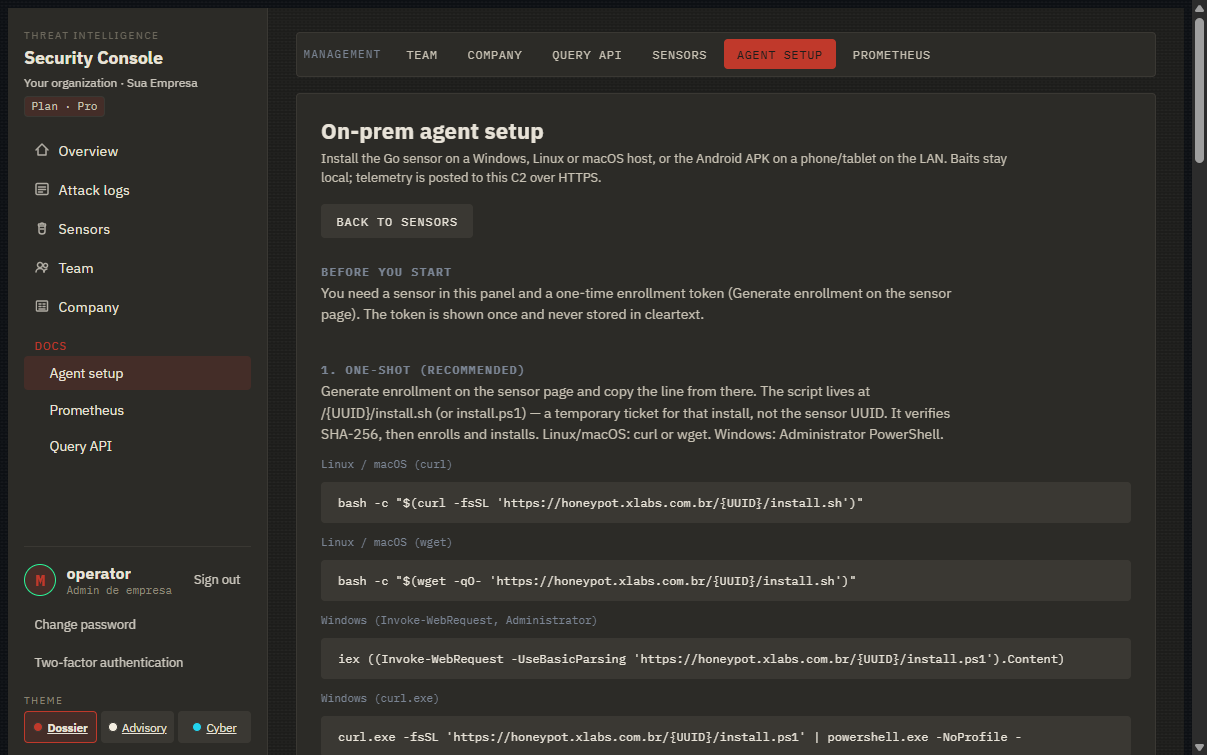Open the Change password link
1207x755 pixels.
tap(85, 624)
